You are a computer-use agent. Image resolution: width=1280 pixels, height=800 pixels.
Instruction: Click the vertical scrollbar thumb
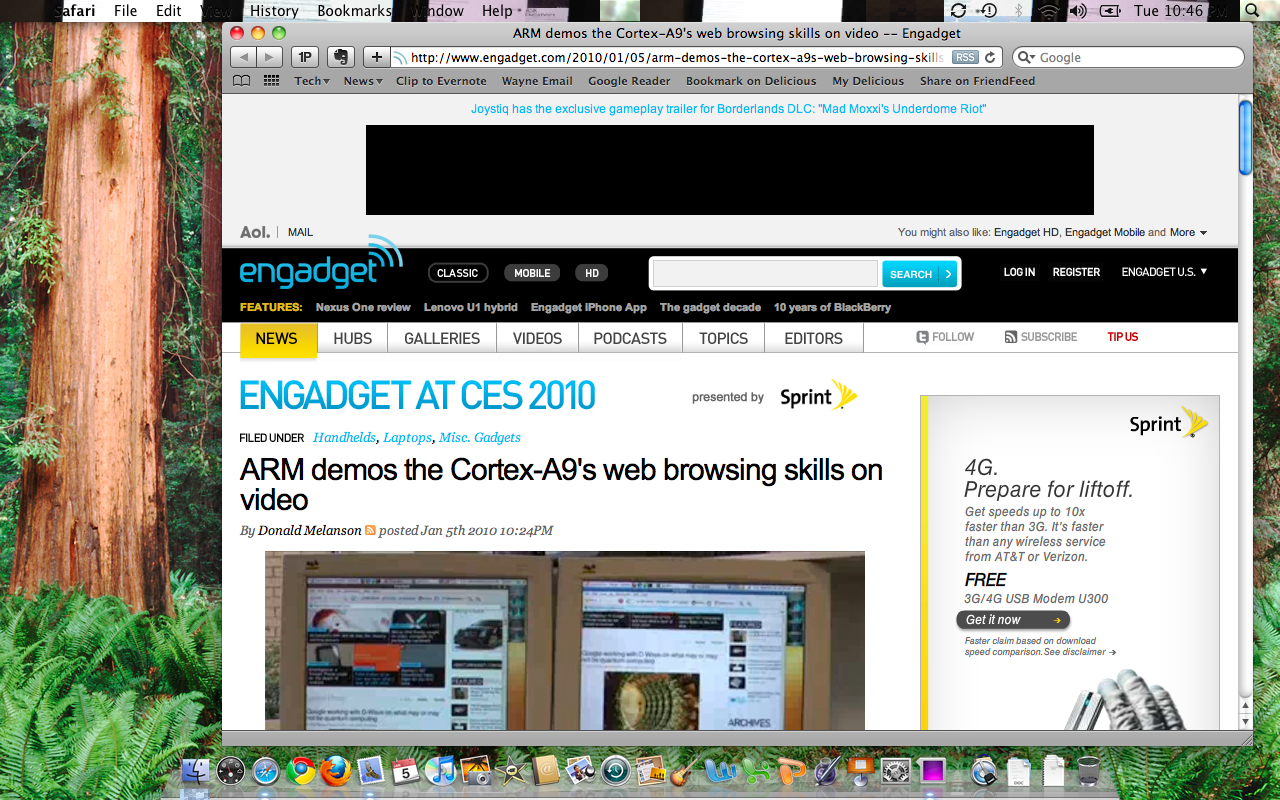coord(1245,137)
